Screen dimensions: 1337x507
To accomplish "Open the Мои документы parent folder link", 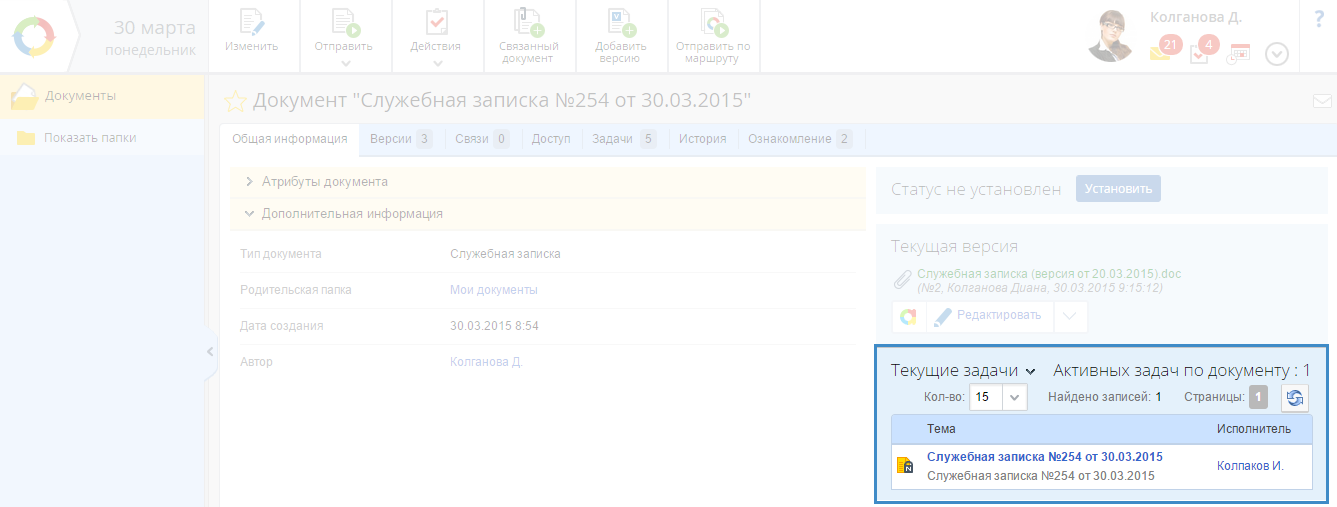I will 493,290.
